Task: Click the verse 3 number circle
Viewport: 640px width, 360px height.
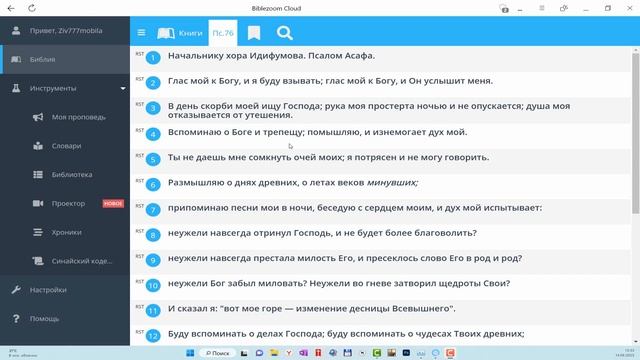Action: pos(153,108)
